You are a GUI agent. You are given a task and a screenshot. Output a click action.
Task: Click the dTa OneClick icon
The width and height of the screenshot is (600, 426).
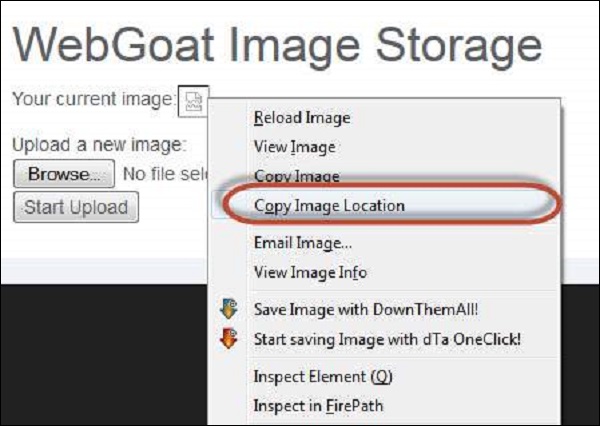tap(229, 338)
